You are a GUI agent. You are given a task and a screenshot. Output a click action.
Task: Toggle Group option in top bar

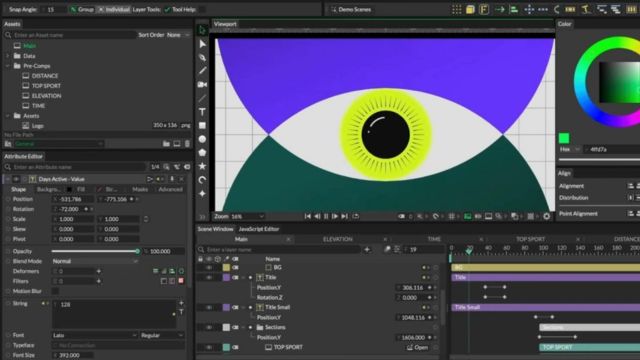click(x=82, y=9)
